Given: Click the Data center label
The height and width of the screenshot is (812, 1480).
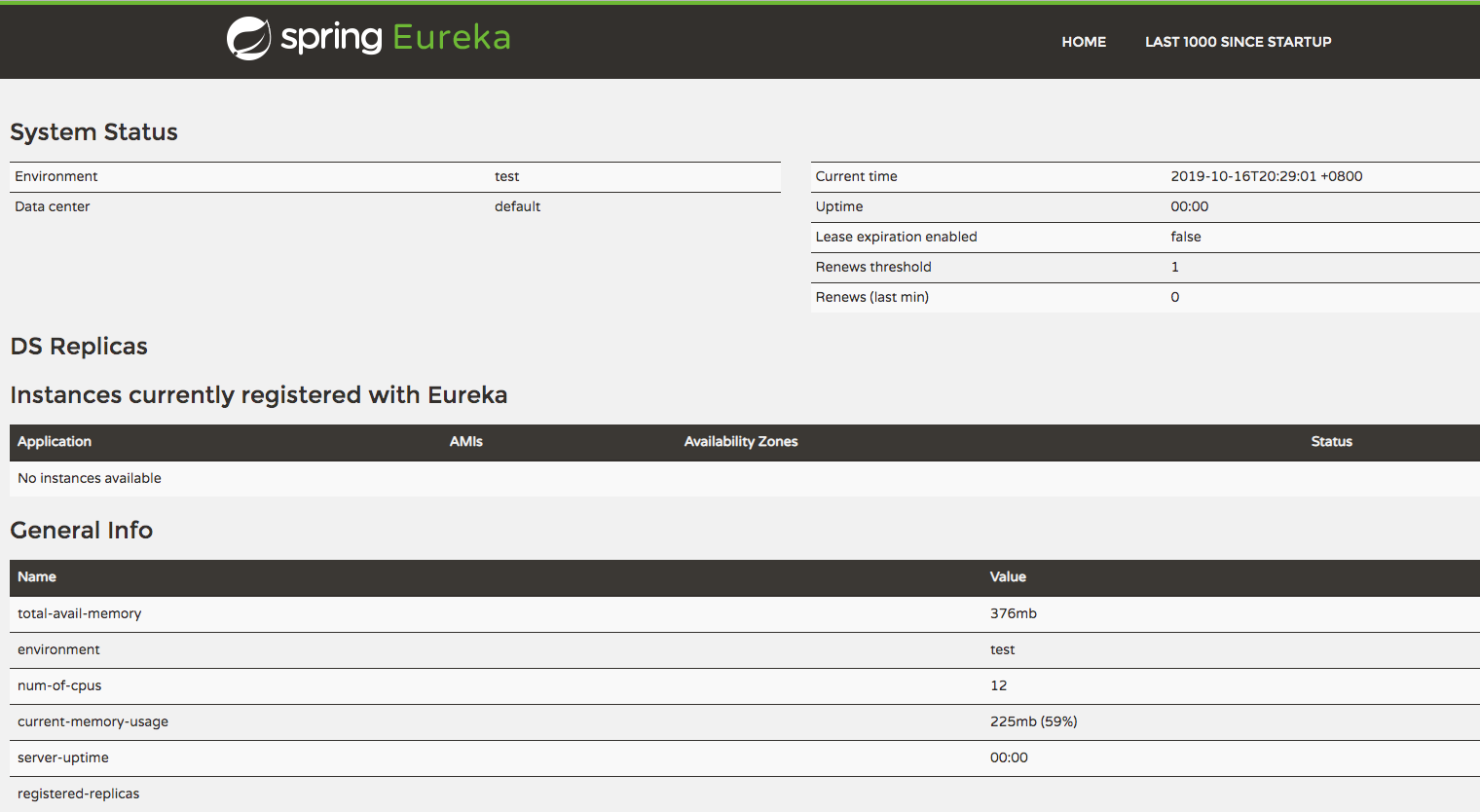Looking at the screenshot, I should click(x=53, y=206).
